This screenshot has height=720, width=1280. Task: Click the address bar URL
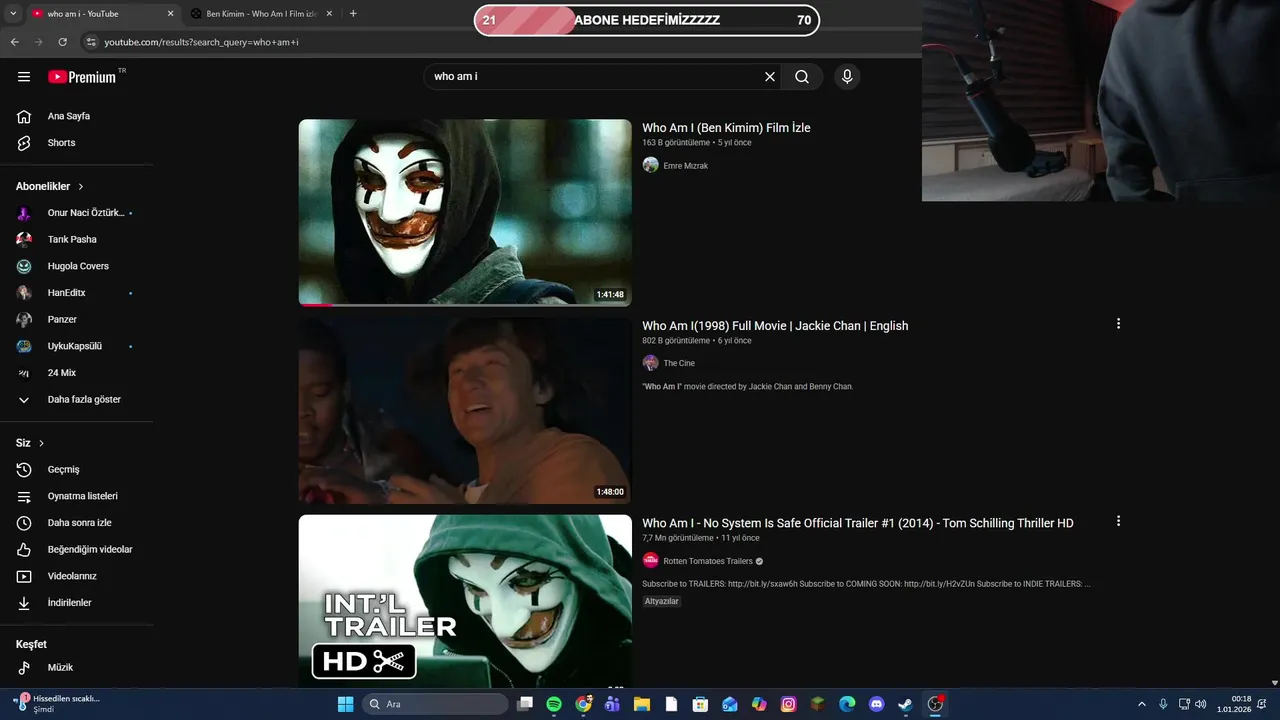click(x=201, y=42)
